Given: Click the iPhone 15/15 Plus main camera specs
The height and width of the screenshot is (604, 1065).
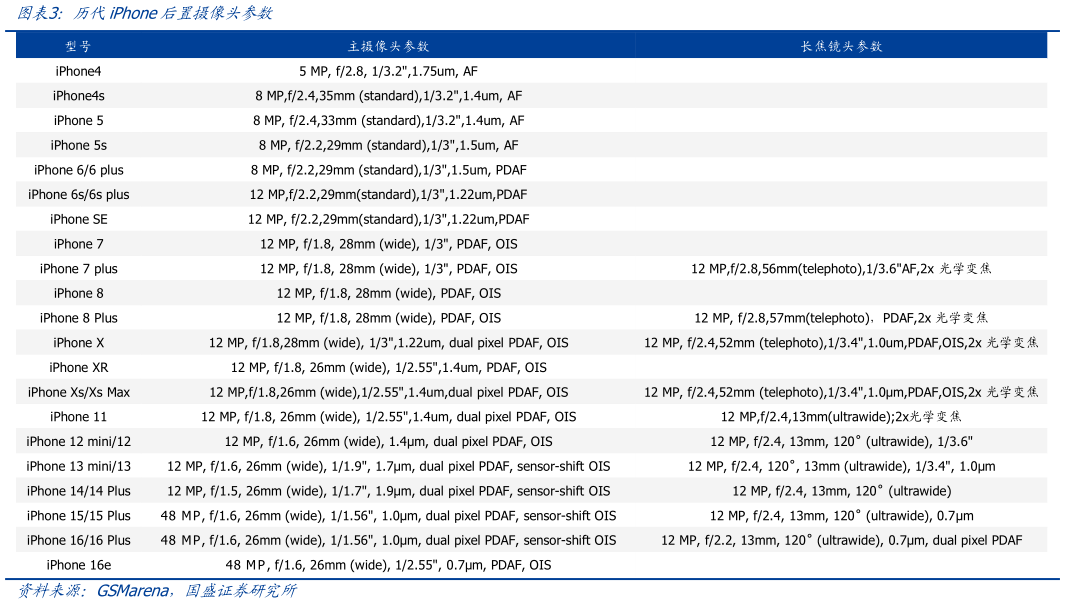Looking at the screenshot, I should click(x=389, y=516).
